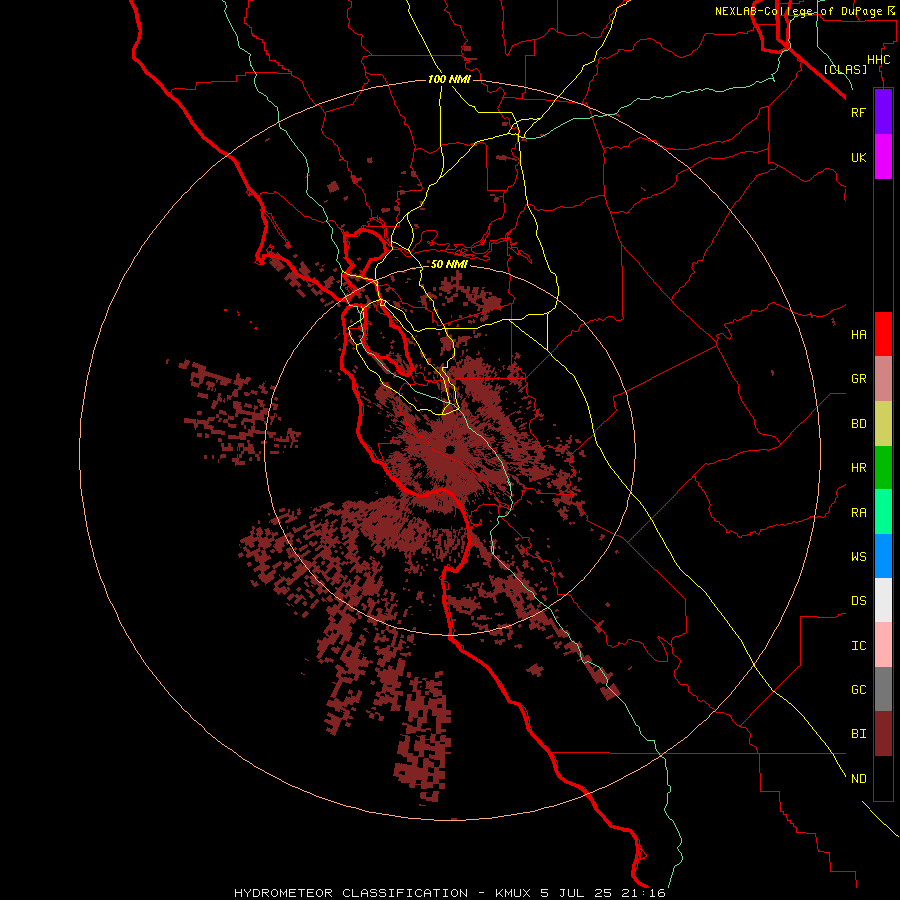The width and height of the screenshot is (900, 900).
Task: Click the "GR" legend label
Action: tap(858, 379)
